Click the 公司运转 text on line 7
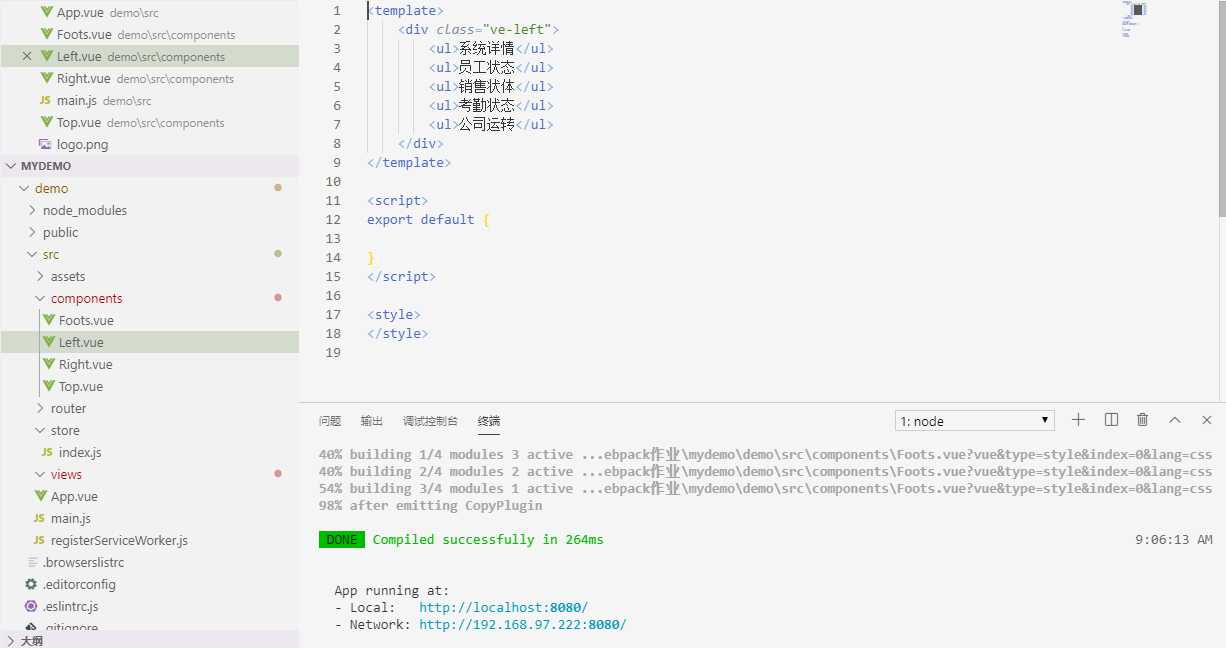This screenshot has width=1226, height=648. coord(487,124)
